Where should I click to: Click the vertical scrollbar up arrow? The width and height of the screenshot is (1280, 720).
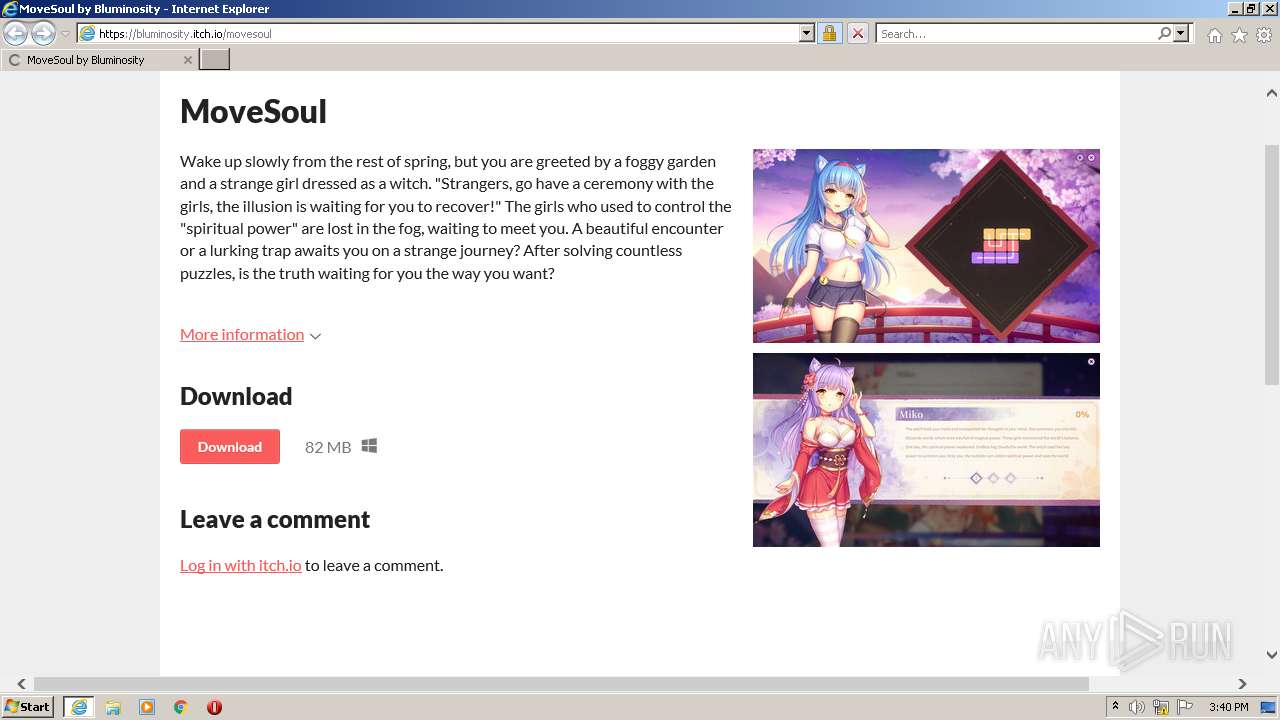pos(1271,93)
